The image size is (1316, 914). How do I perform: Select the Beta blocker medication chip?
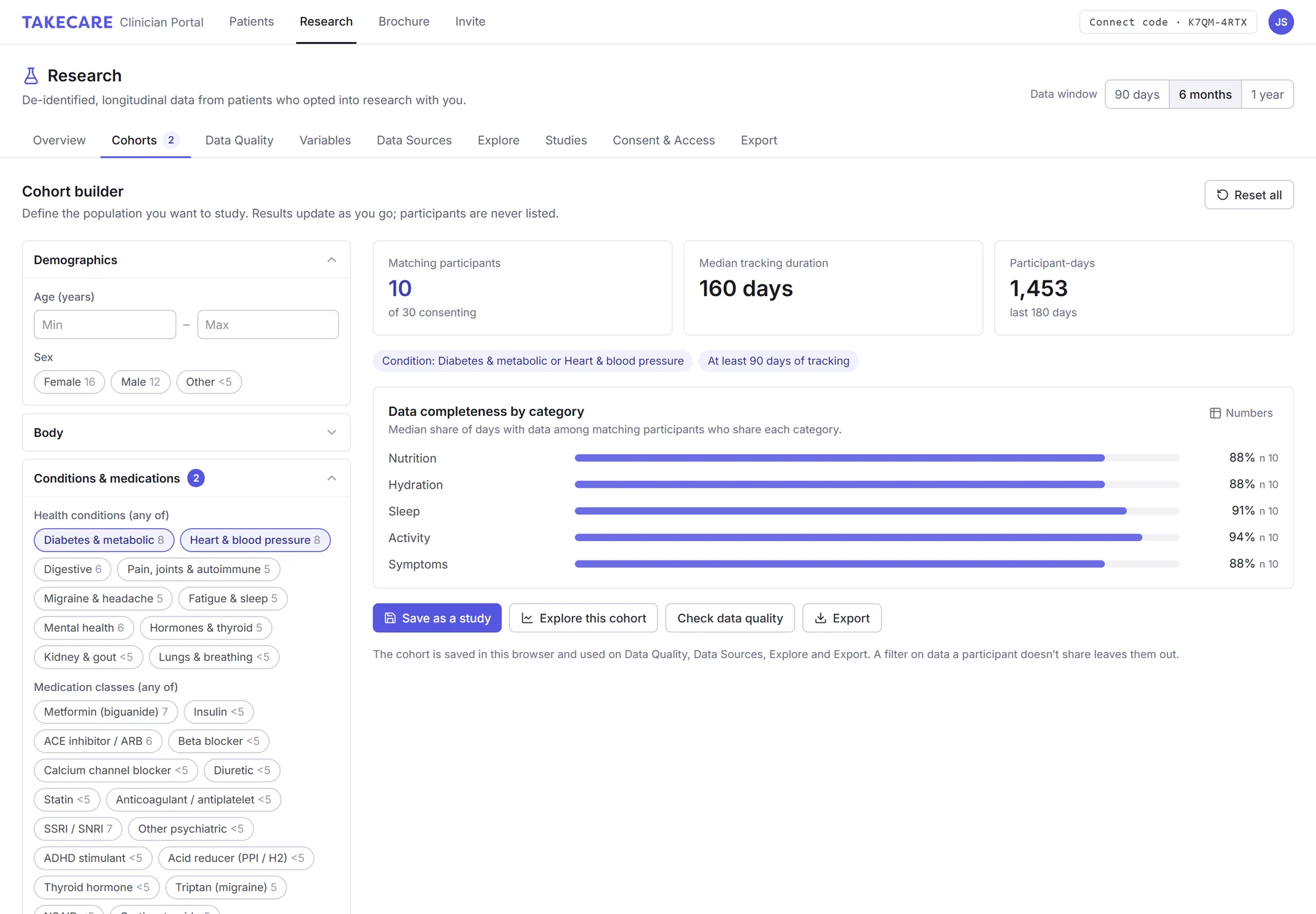coord(218,741)
